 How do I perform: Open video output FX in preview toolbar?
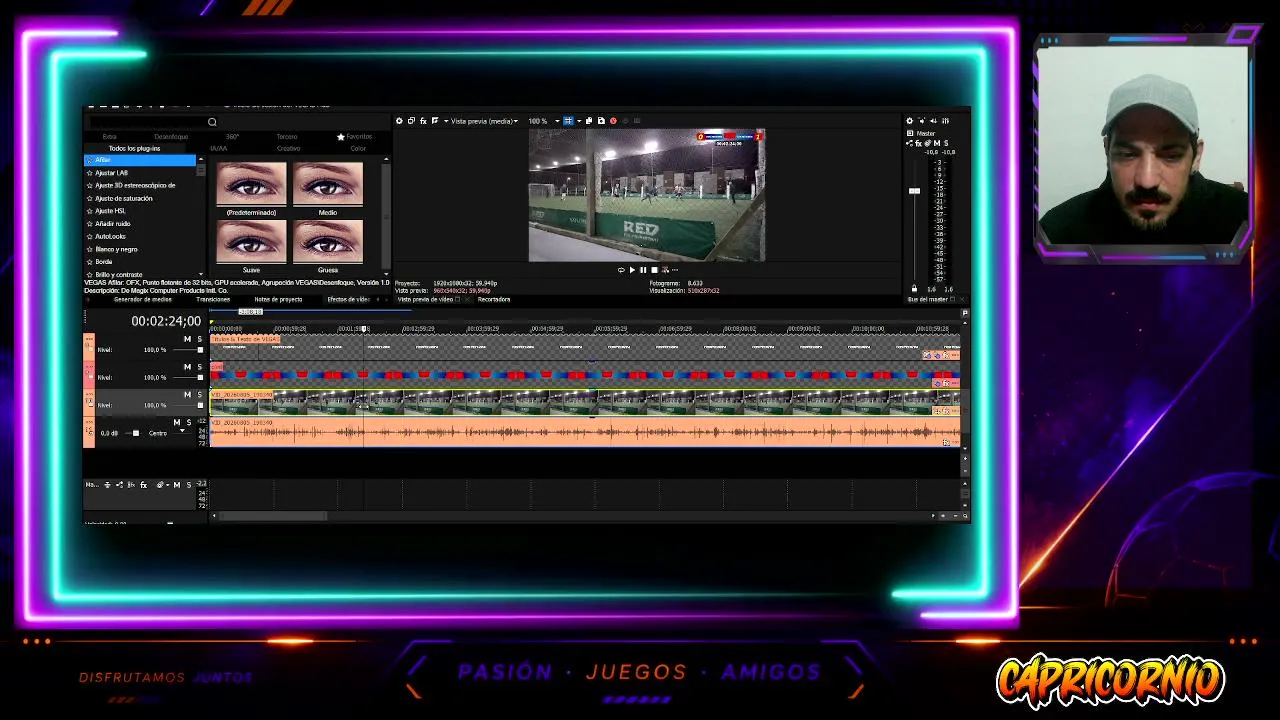pyautogui.click(x=423, y=121)
